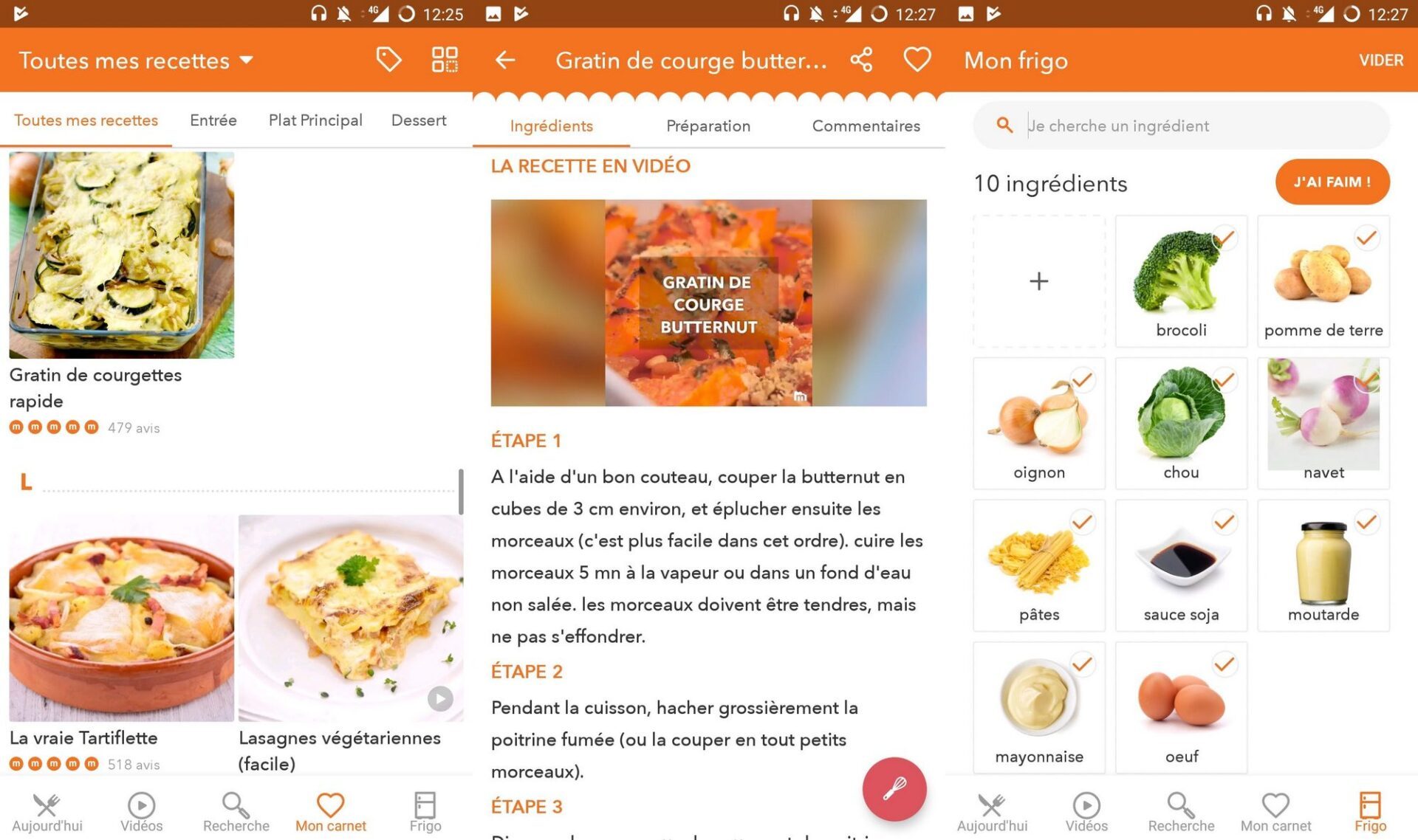Viewport: 1418px width, 840px height.
Task: Go back with the arrow icon
Action: [x=505, y=60]
